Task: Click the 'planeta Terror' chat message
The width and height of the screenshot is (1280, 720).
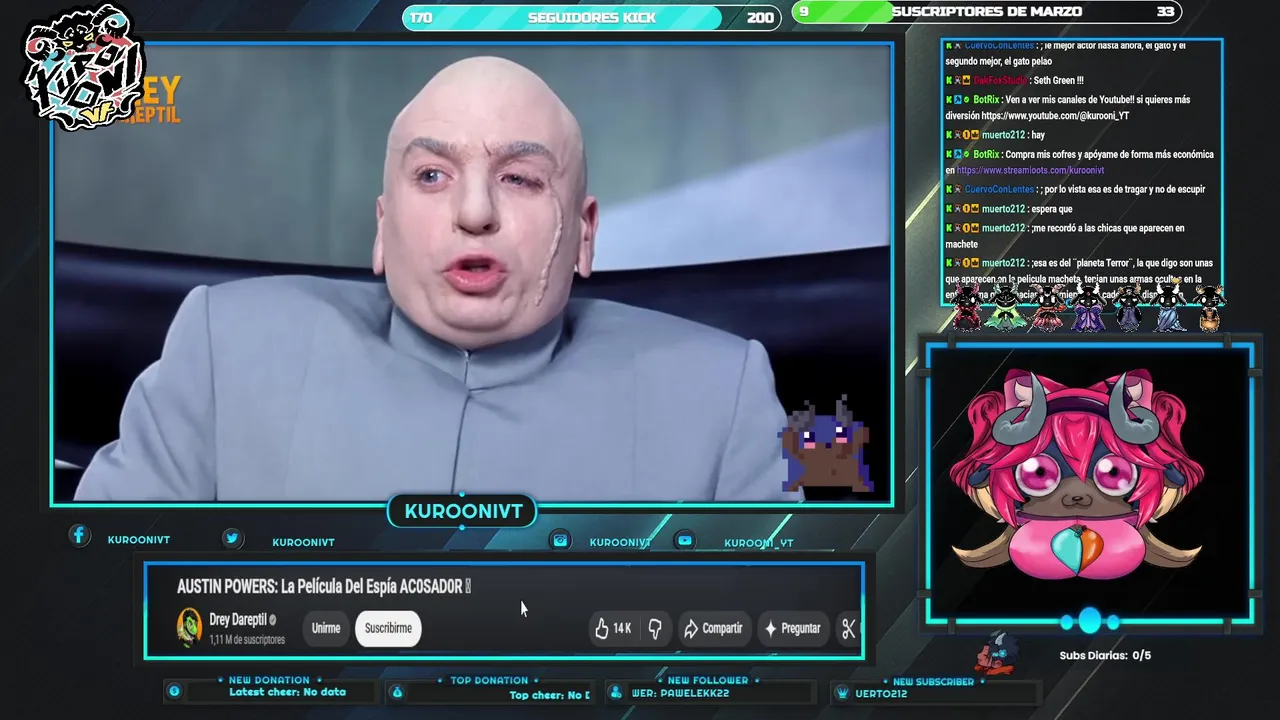Action: (1079, 279)
